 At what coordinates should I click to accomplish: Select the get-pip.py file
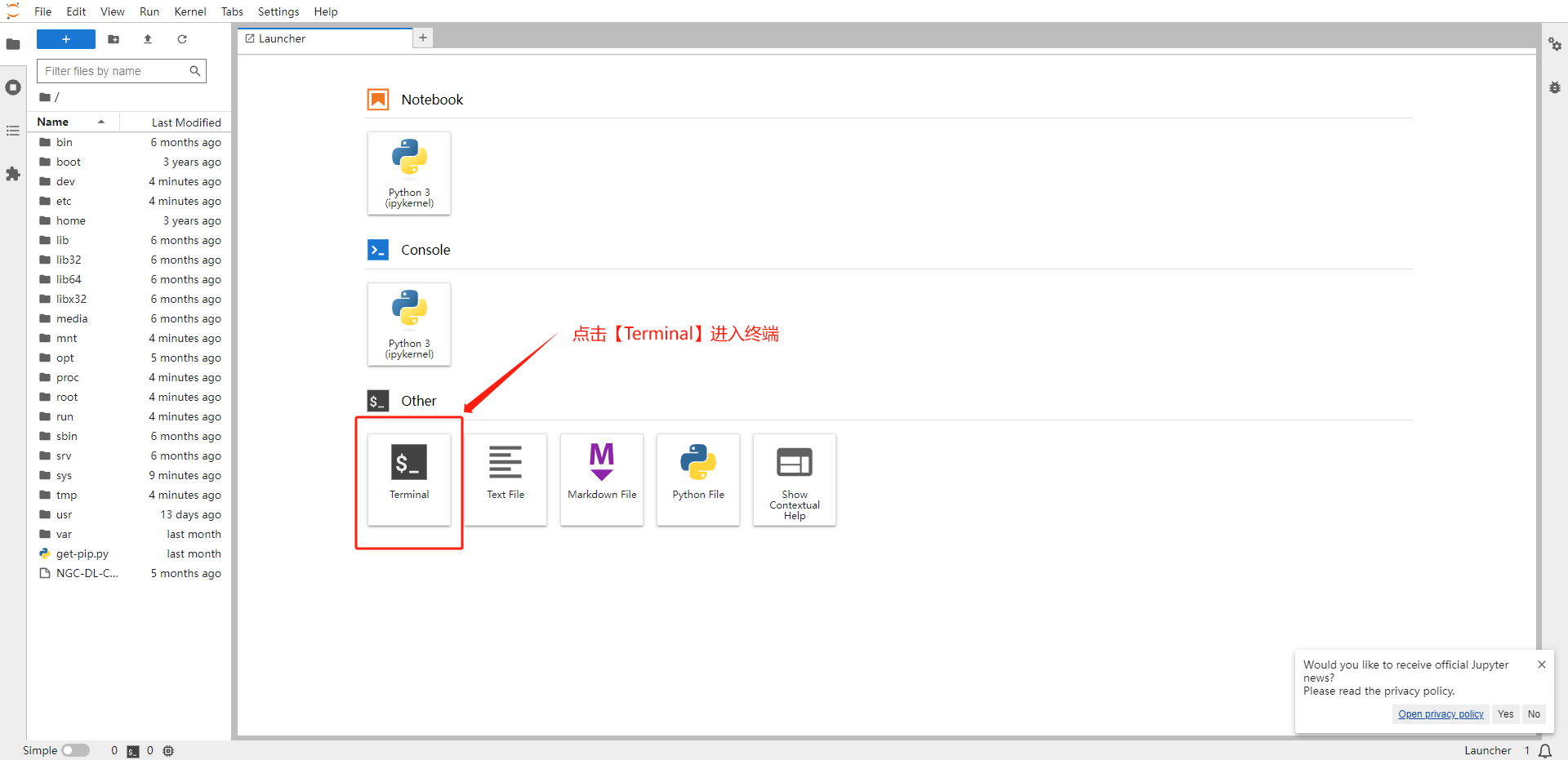pos(130,553)
